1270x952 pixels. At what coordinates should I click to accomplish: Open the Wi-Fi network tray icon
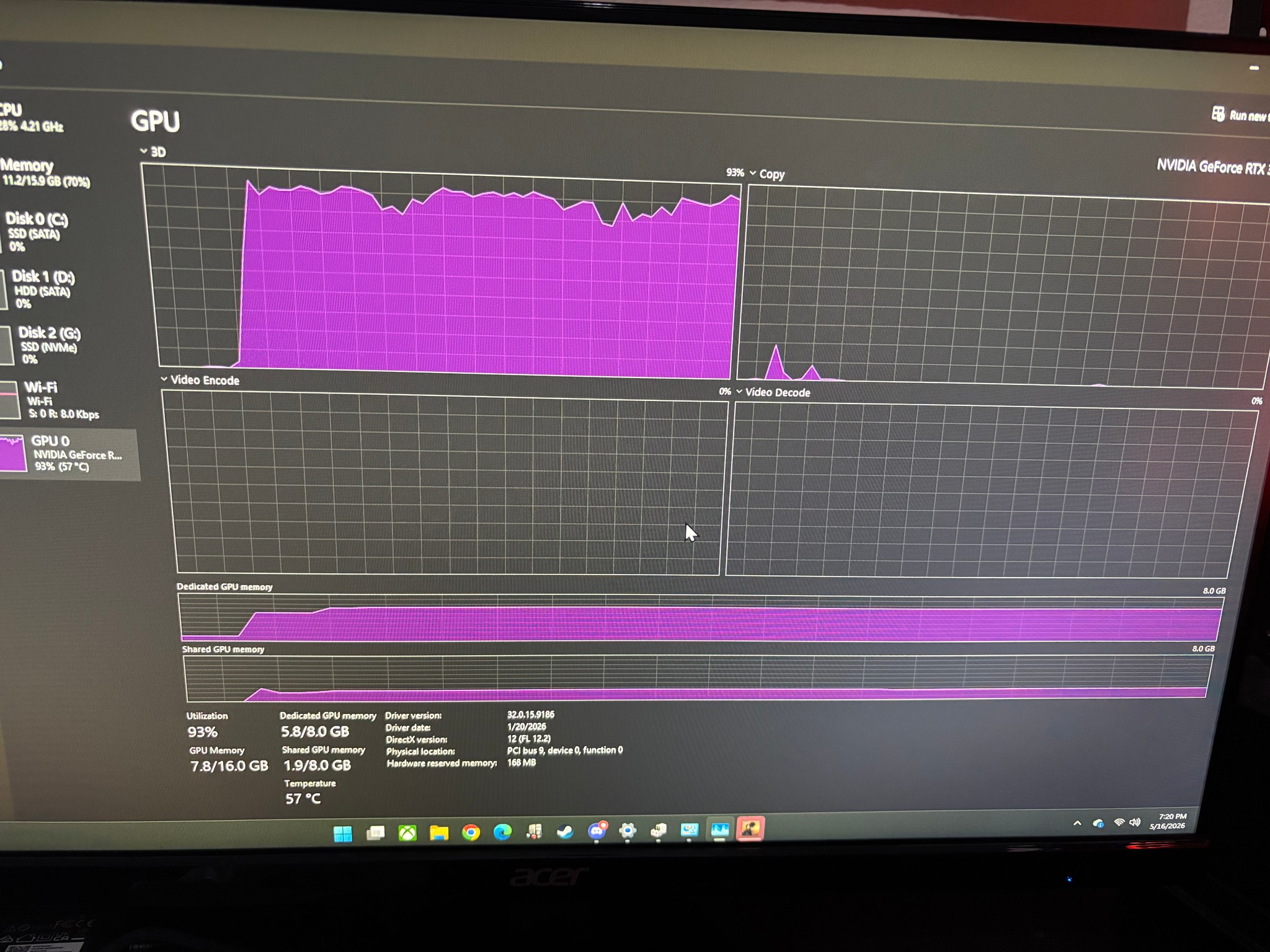[1119, 822]
